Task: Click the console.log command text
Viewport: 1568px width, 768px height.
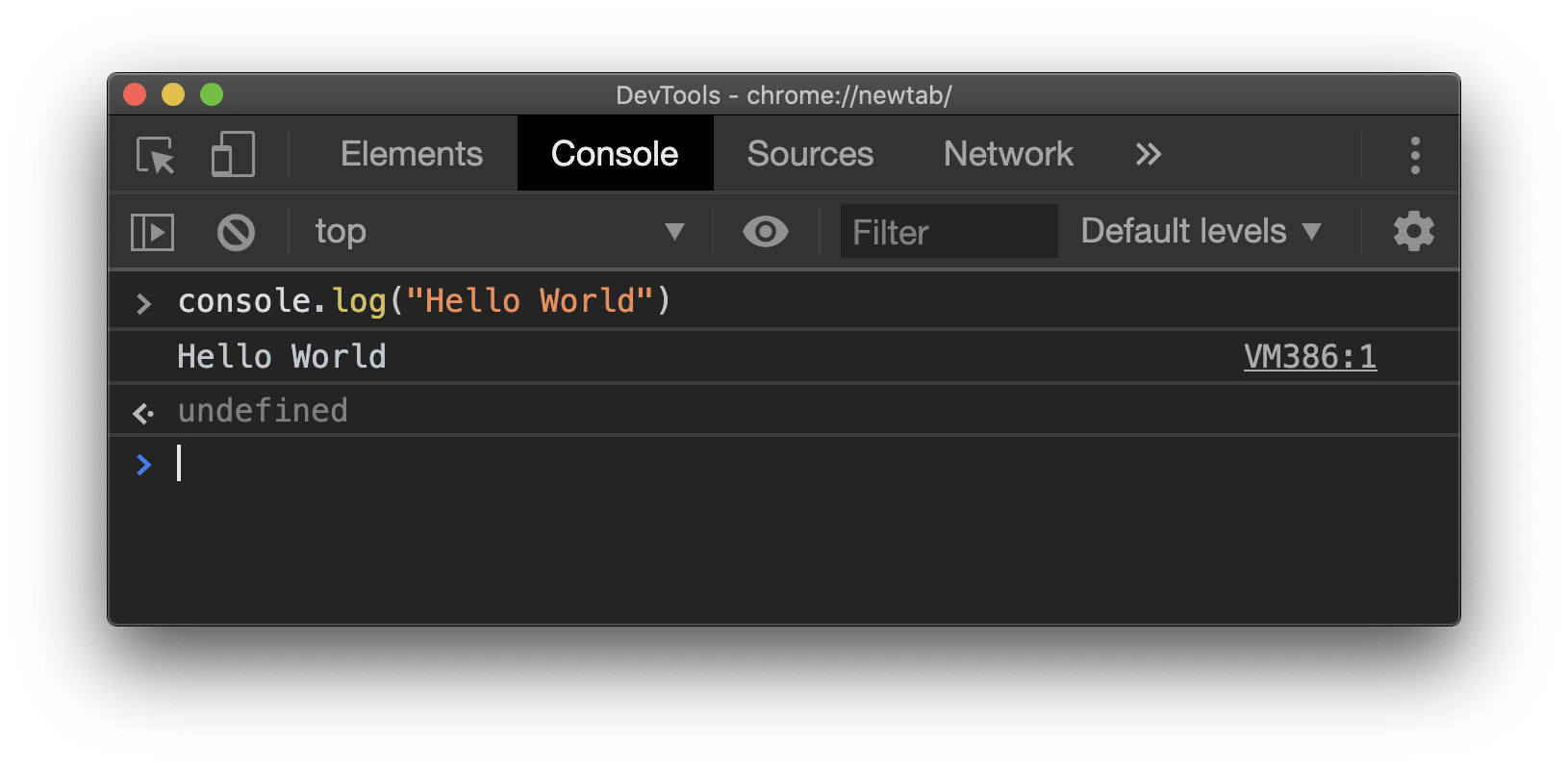Action: click(423, 299)
